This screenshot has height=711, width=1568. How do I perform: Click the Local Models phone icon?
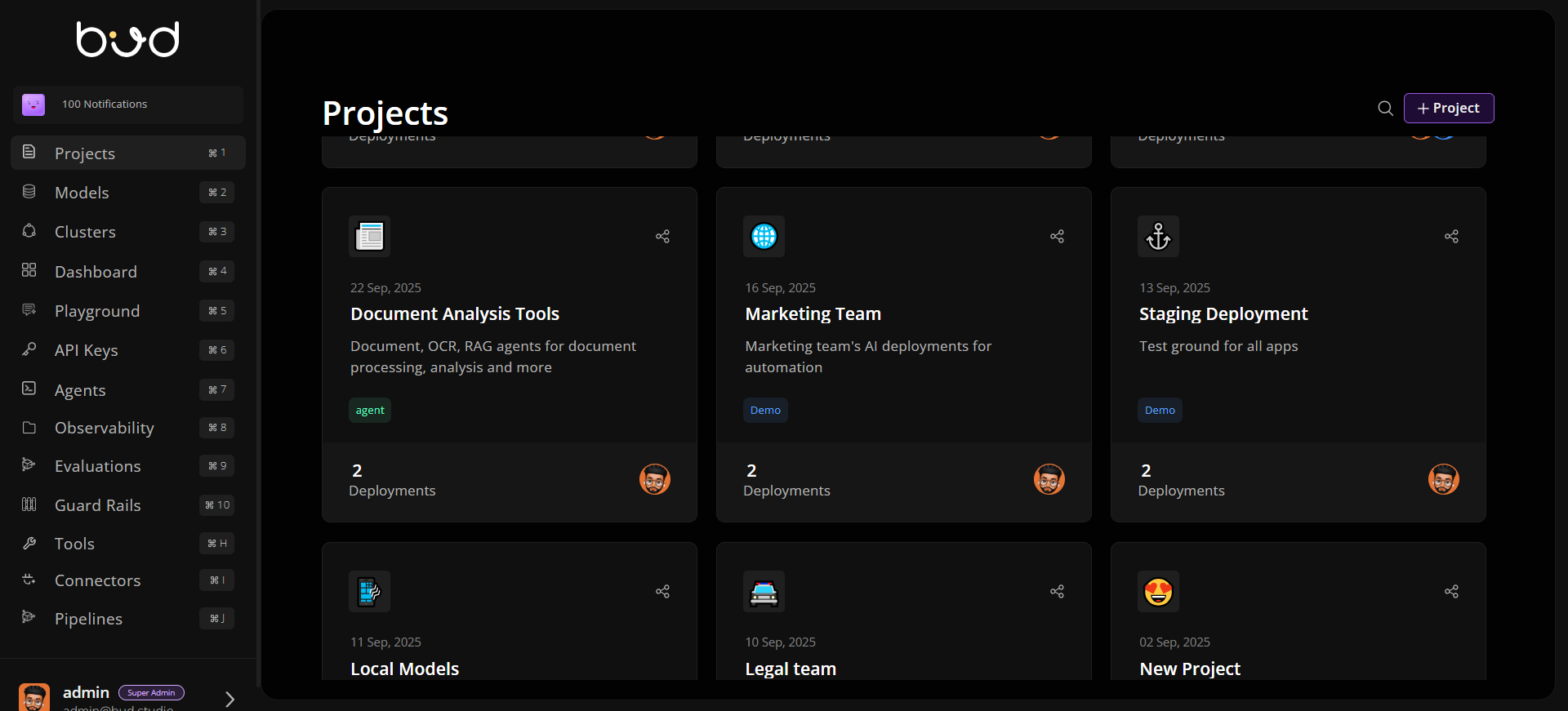(x=369, y=591)
